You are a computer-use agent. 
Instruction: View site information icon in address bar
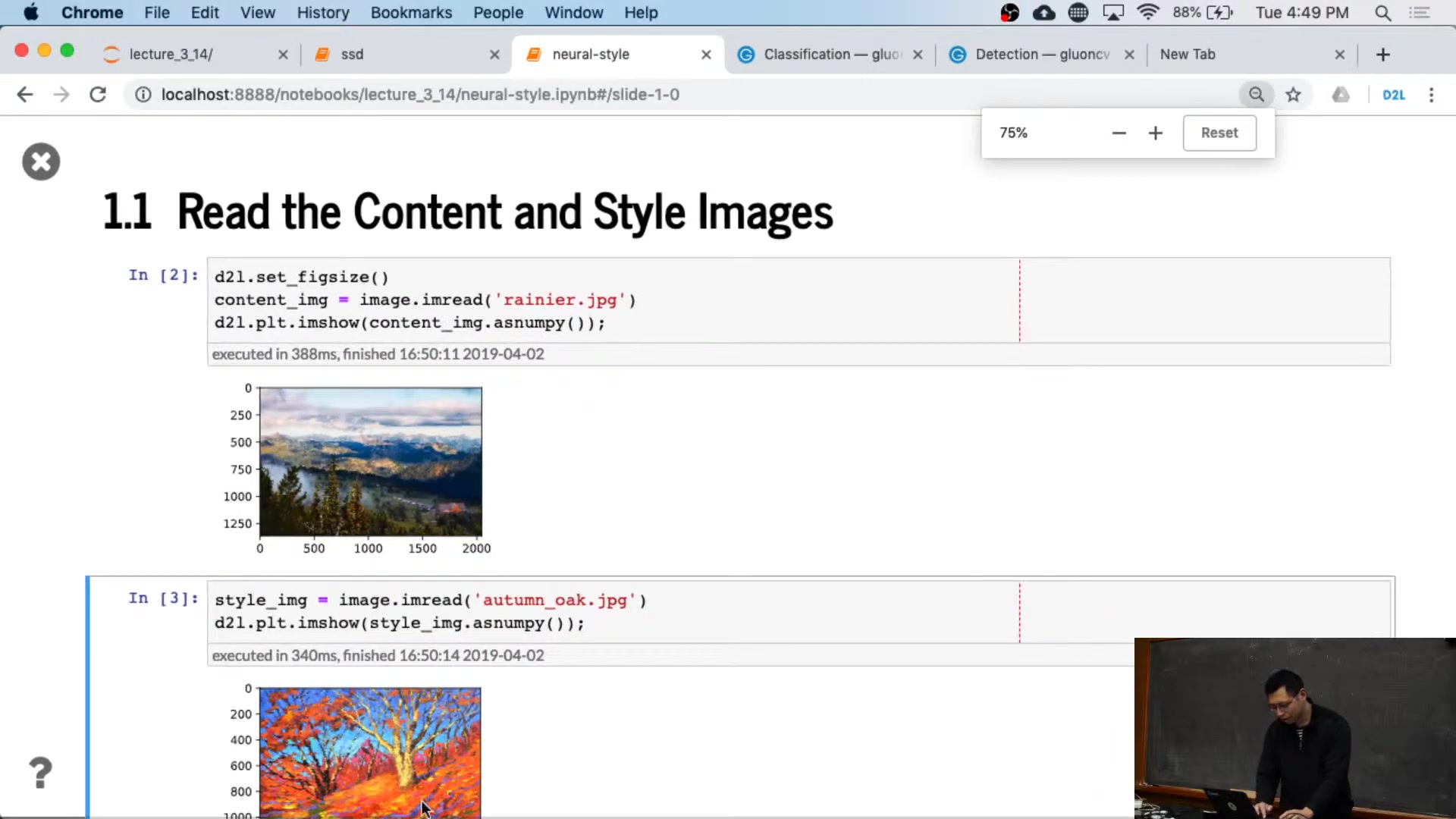[143, 95]
